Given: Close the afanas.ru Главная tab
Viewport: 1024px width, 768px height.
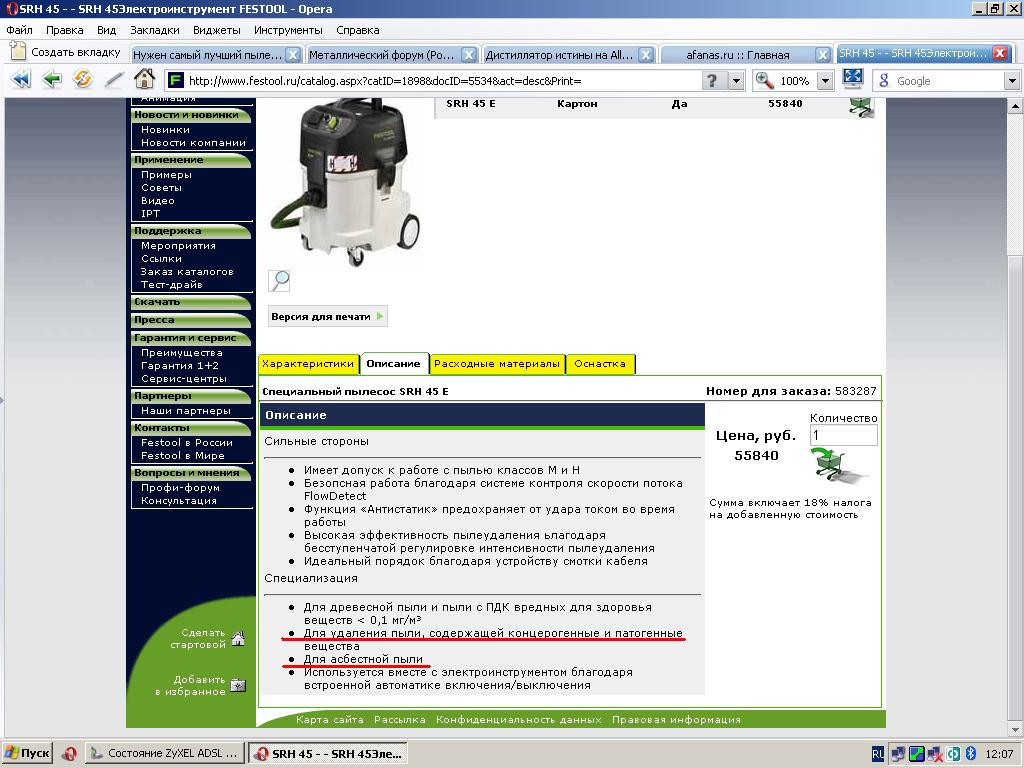Looking at the screenshot, I should point(823,55).
